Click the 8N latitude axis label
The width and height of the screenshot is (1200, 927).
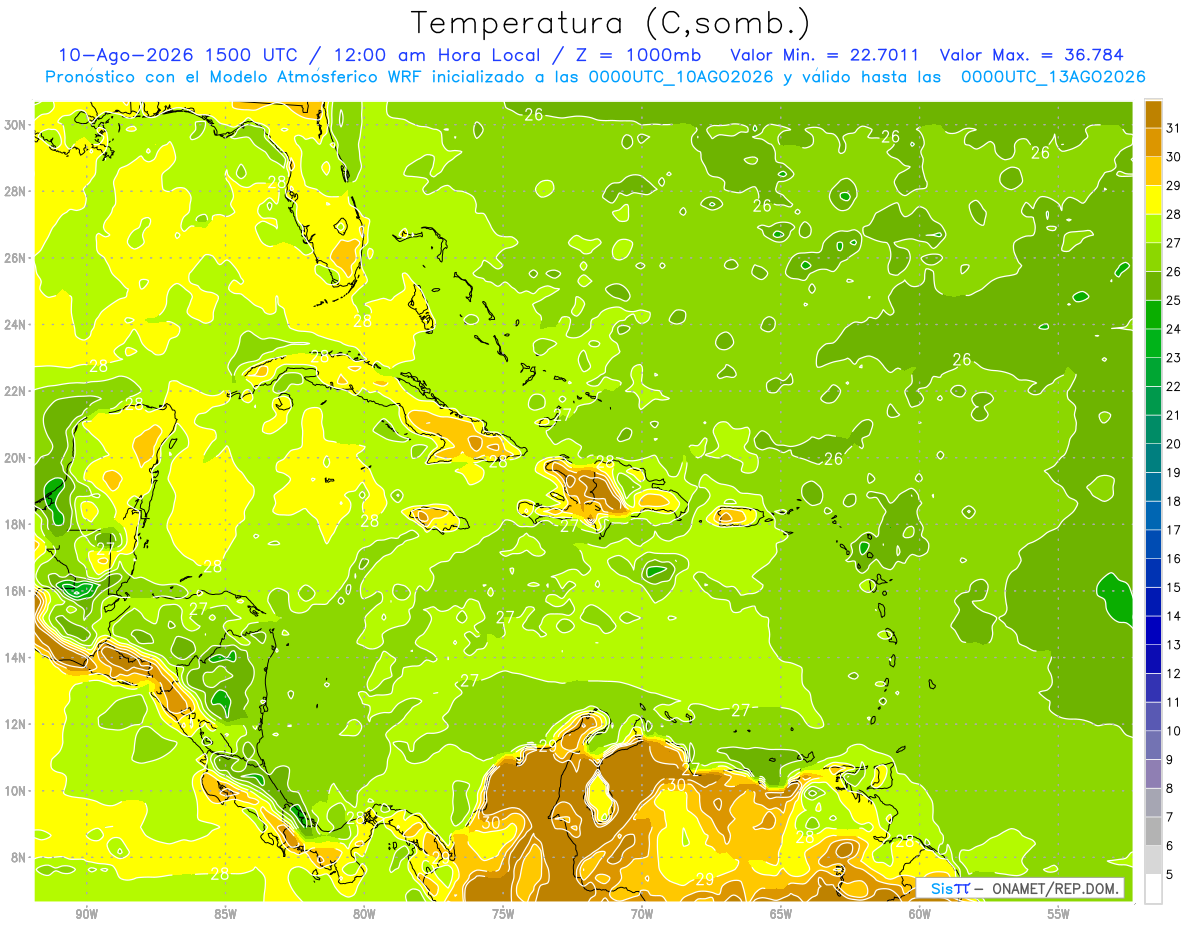click(20, 858)
